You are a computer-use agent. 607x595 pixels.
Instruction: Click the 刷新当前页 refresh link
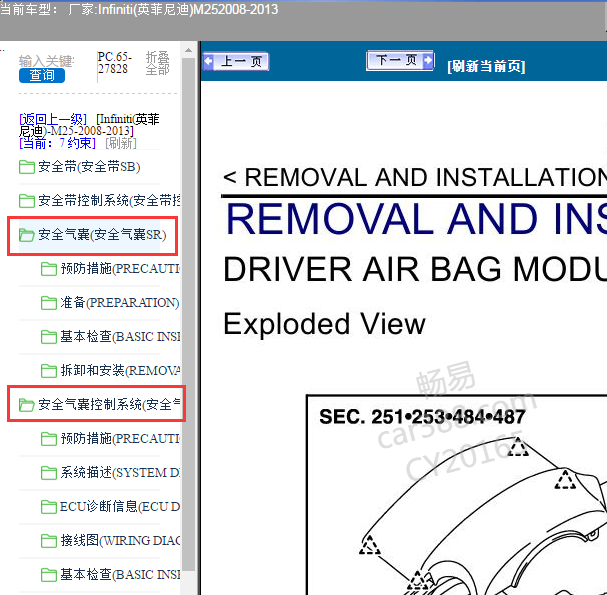click(486, 67)
